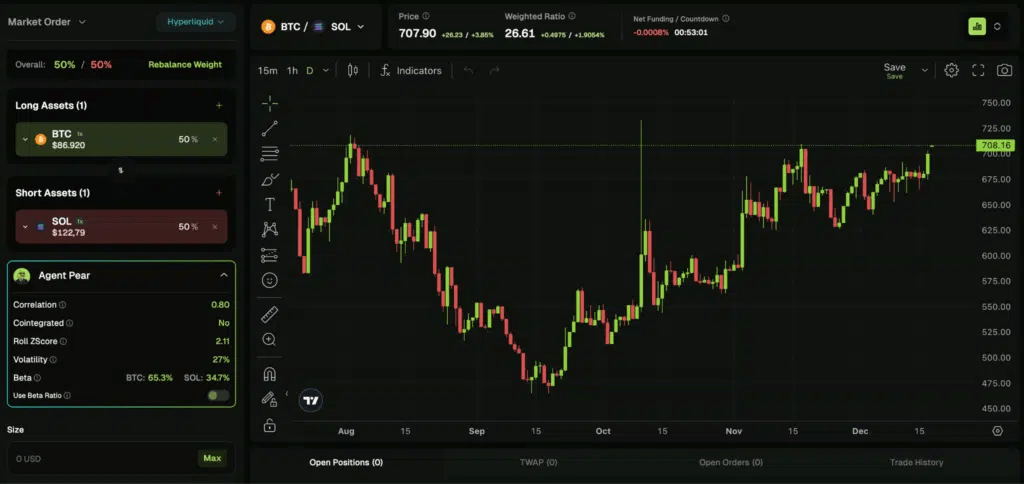Open the Fibonacci retracement tool
The image size is (1024, 484).
pyautogui.click(x=269, y=154)
